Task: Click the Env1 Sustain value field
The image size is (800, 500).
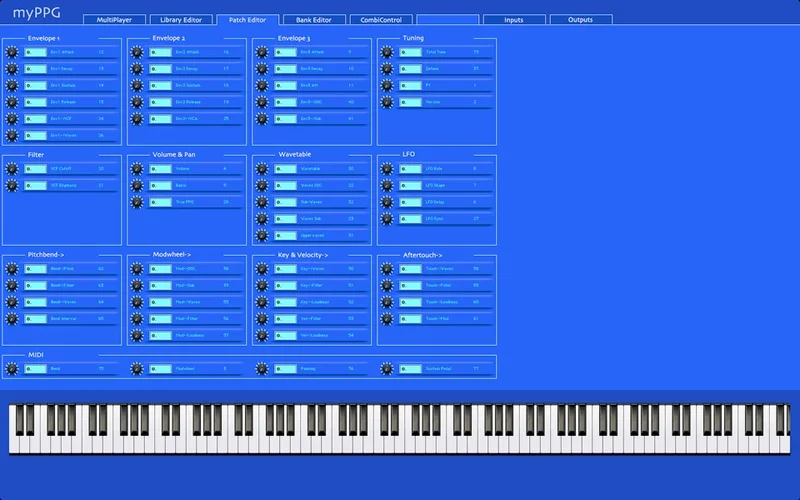Action: 36,86
